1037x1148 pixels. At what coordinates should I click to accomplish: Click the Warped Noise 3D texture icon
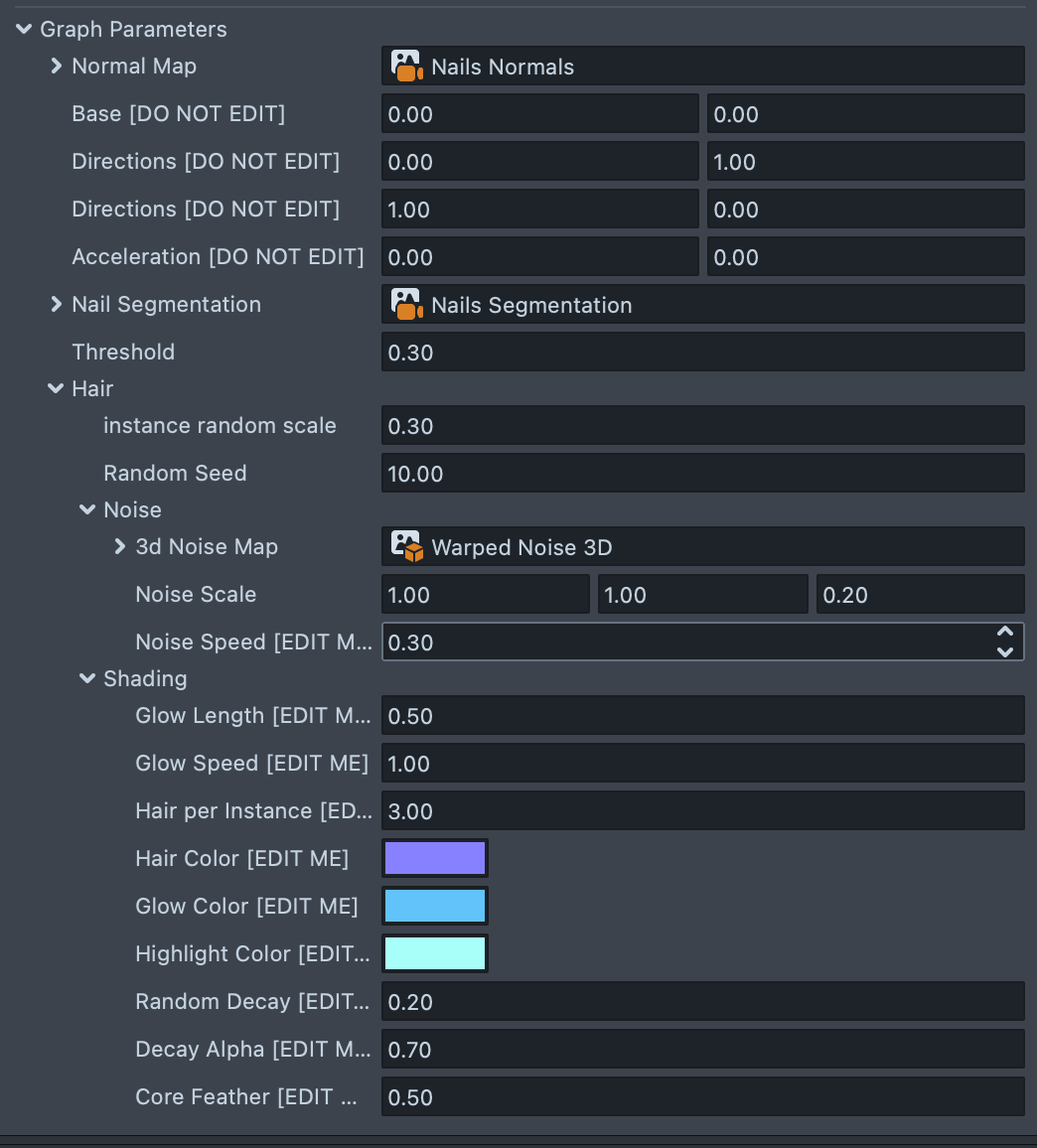(x=406, y=547)
